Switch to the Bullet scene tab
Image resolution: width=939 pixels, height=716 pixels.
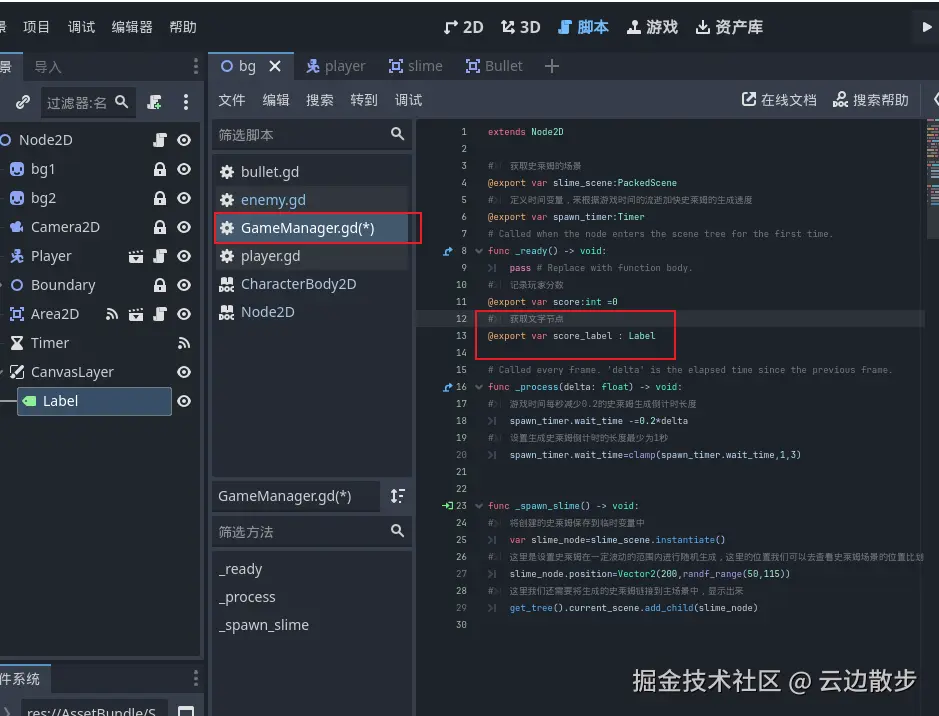[494, 66]
